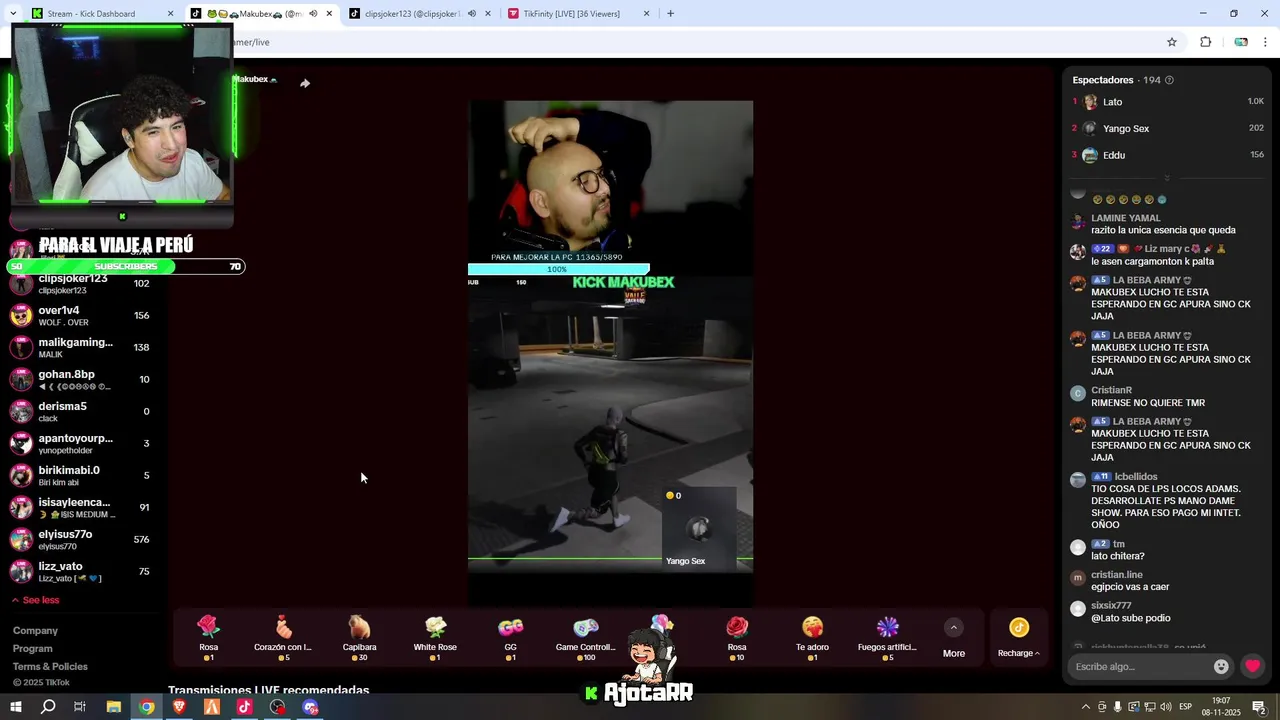
Task: Open TikTok app from the taskbar
Action: [245, 707]
